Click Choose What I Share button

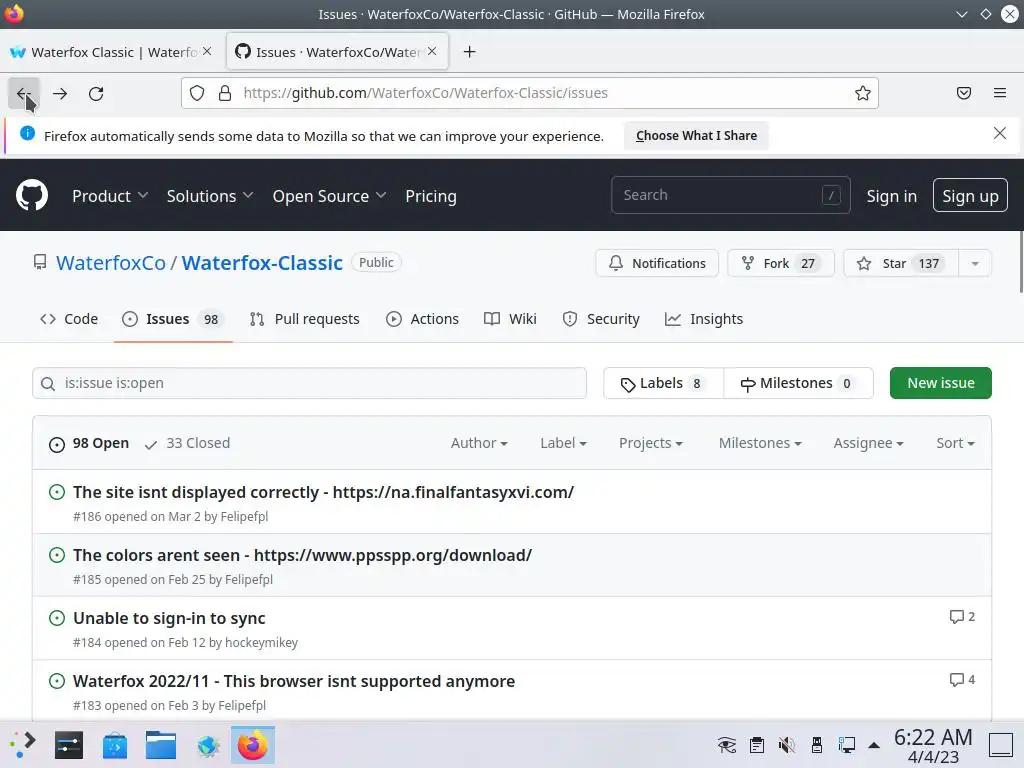pyautogui.click(x=696, y=136)
